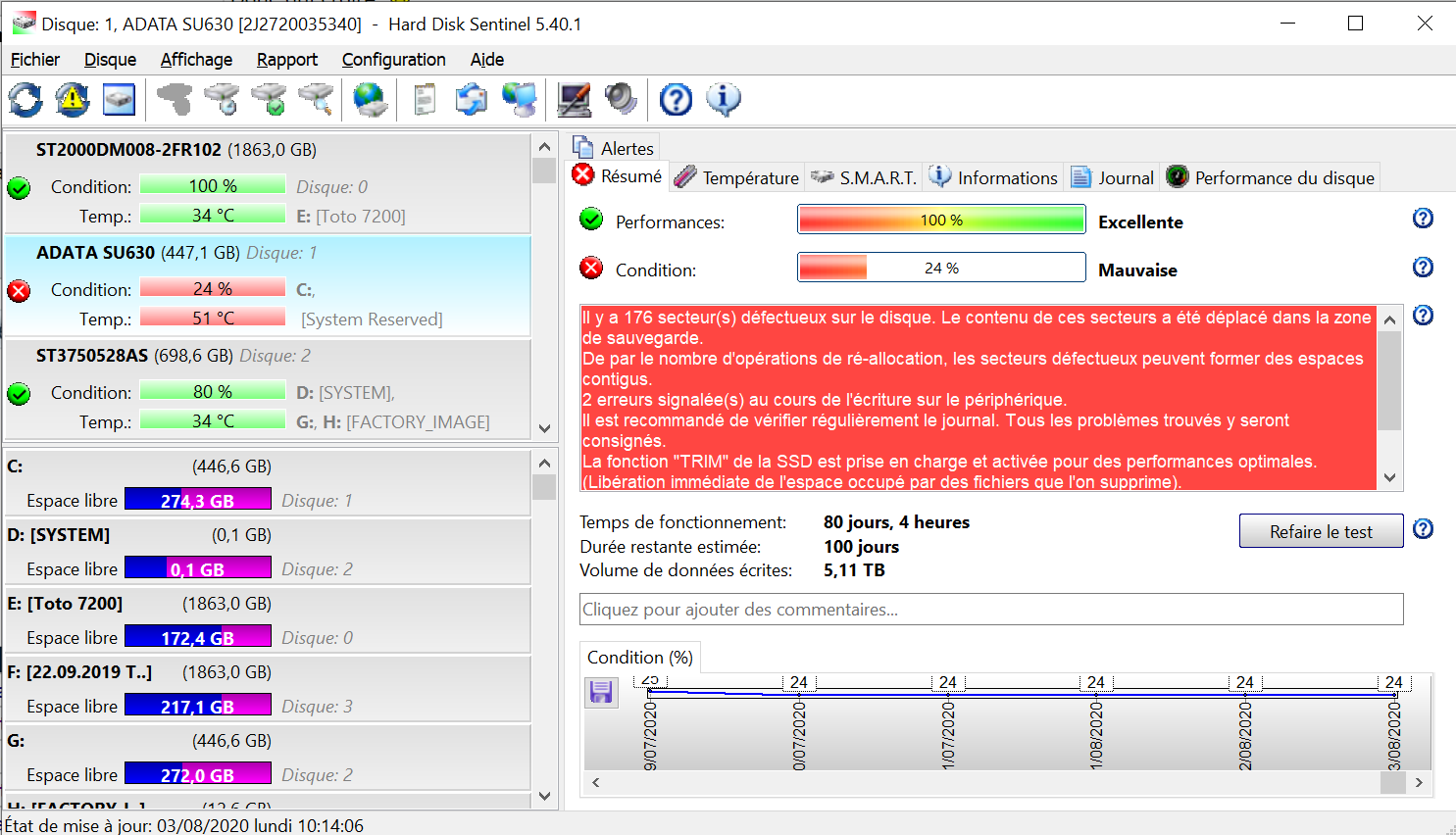Screen dimensions: 1456x835
Task: Switch to the Température tab
Action: pyautogui.click(x=737, y=177)
